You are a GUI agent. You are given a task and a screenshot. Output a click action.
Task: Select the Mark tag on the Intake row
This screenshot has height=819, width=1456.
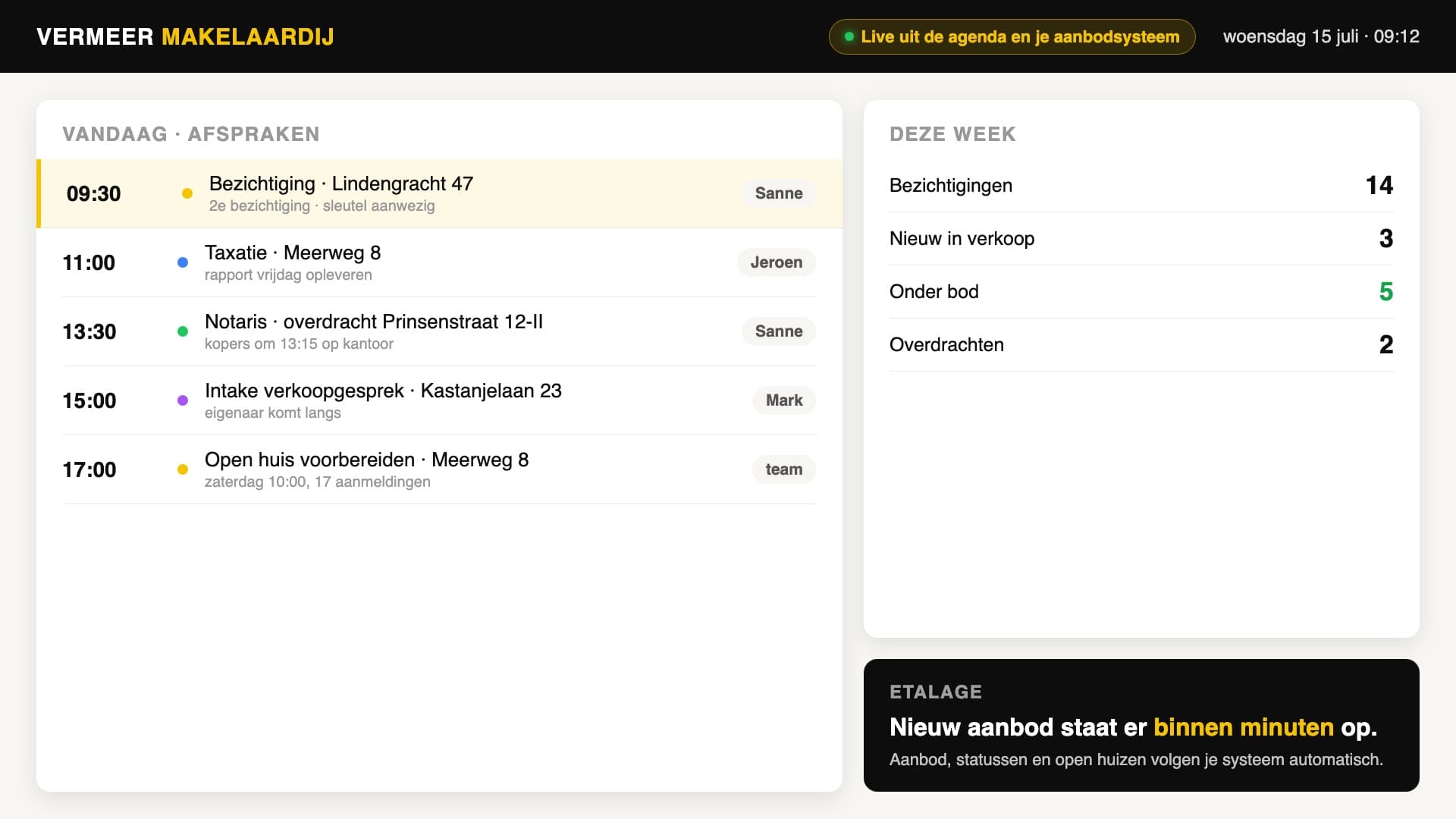784,400
